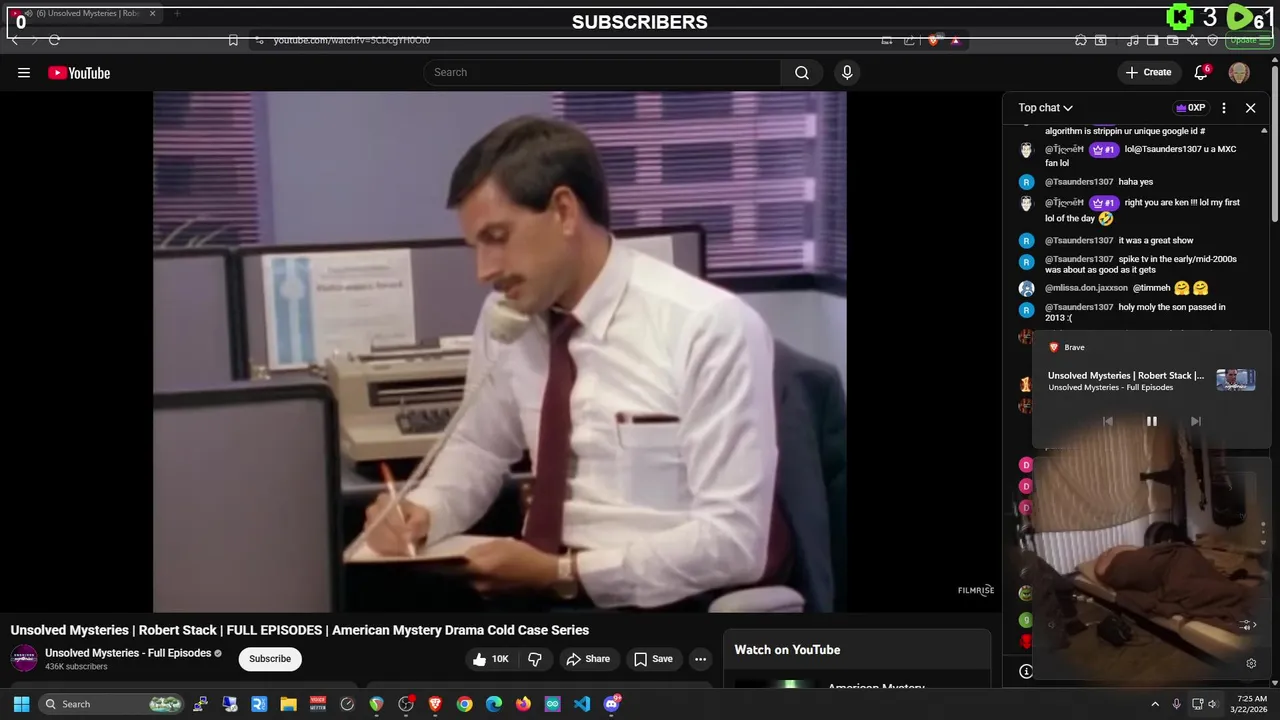1280x720 pixels.
Task: Like the video with thumbs up
Action: [x=491, y=659]
